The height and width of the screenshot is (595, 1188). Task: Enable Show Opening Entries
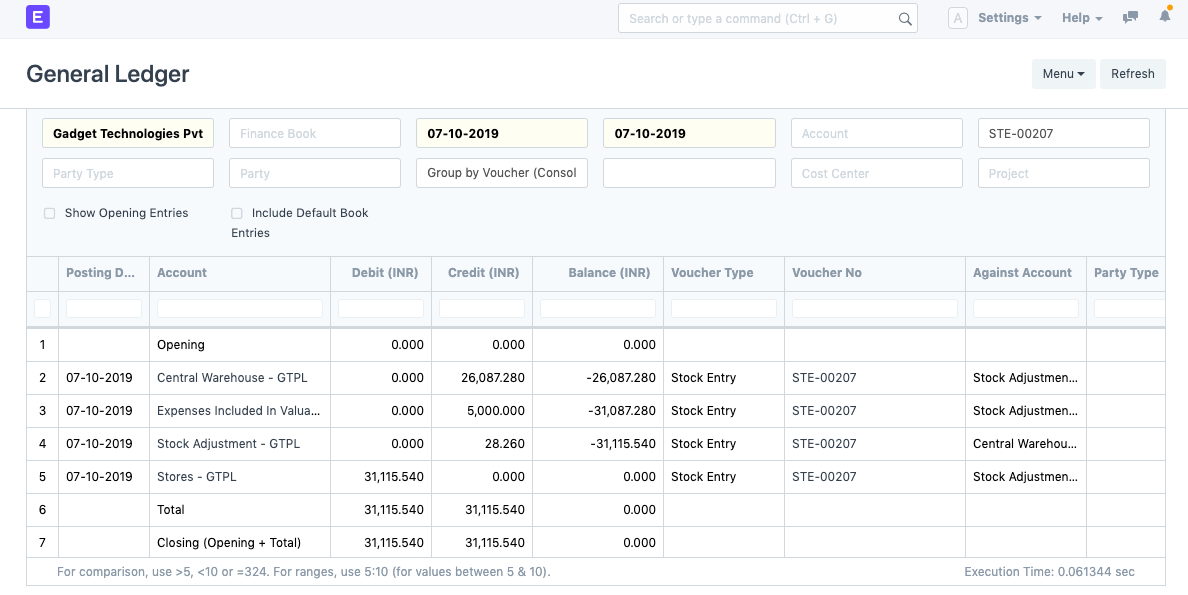(49, 213)
